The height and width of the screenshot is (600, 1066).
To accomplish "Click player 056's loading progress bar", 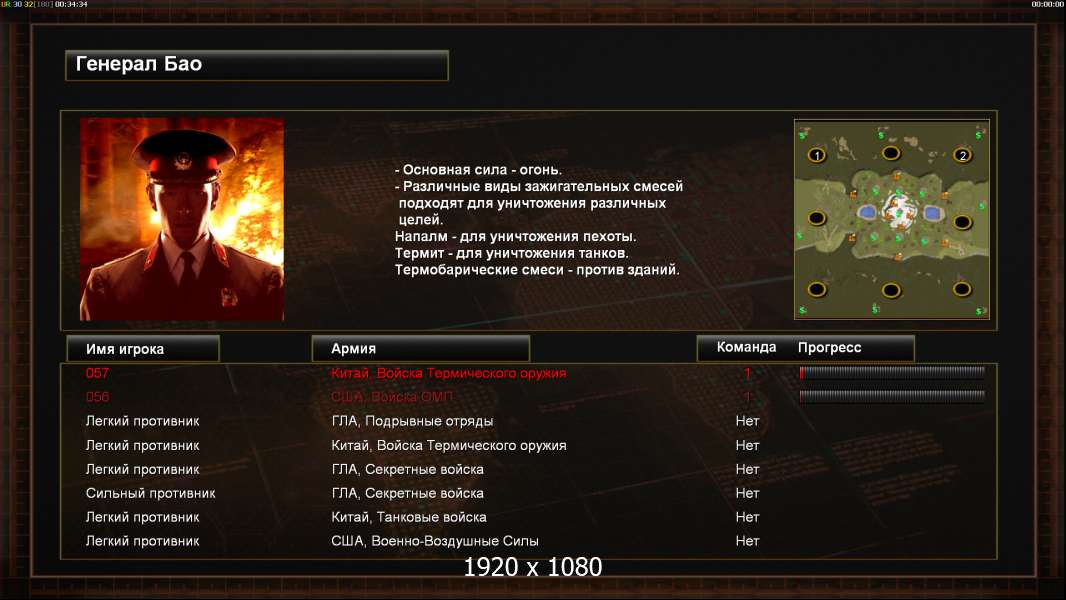I will (x=892, y=396).
